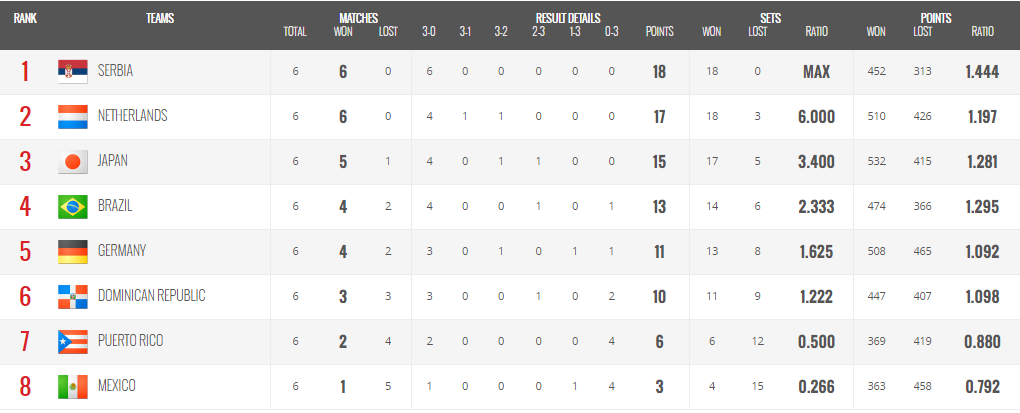Click Brazil's 13 points value
The width and height of the screenshot is (1020, 413).
click(659, 207)
